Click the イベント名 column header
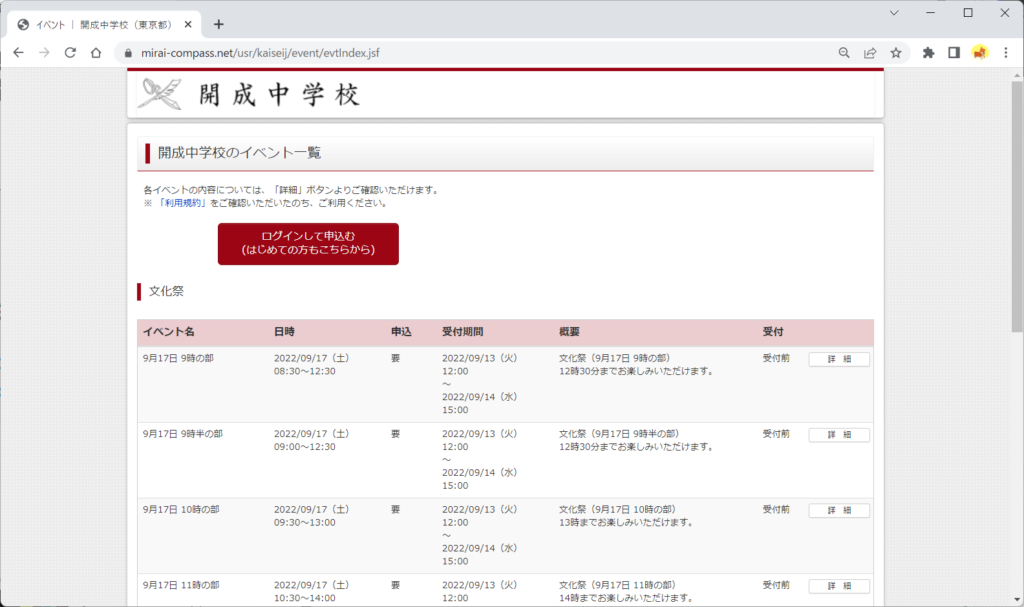This screenshot has width=1024, height=607. click(x=168, y=332)
